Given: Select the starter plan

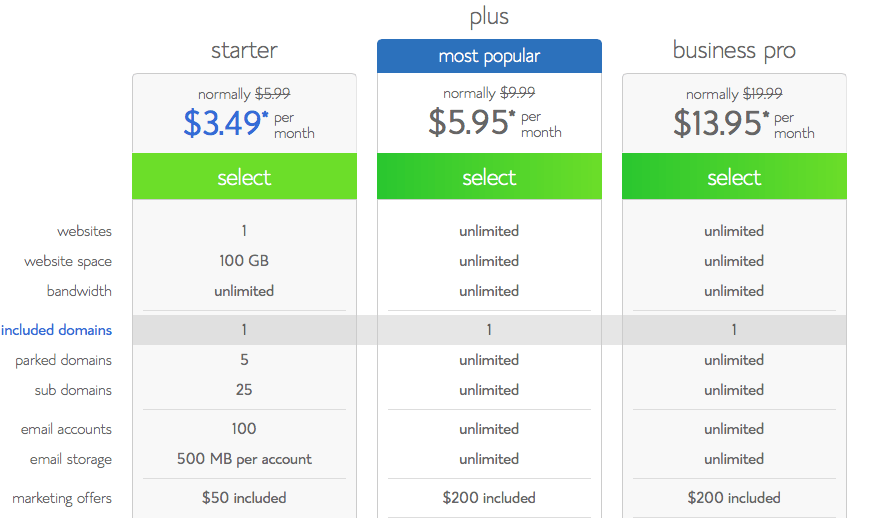Looking at the screenshot, I should tap(244, 176).
